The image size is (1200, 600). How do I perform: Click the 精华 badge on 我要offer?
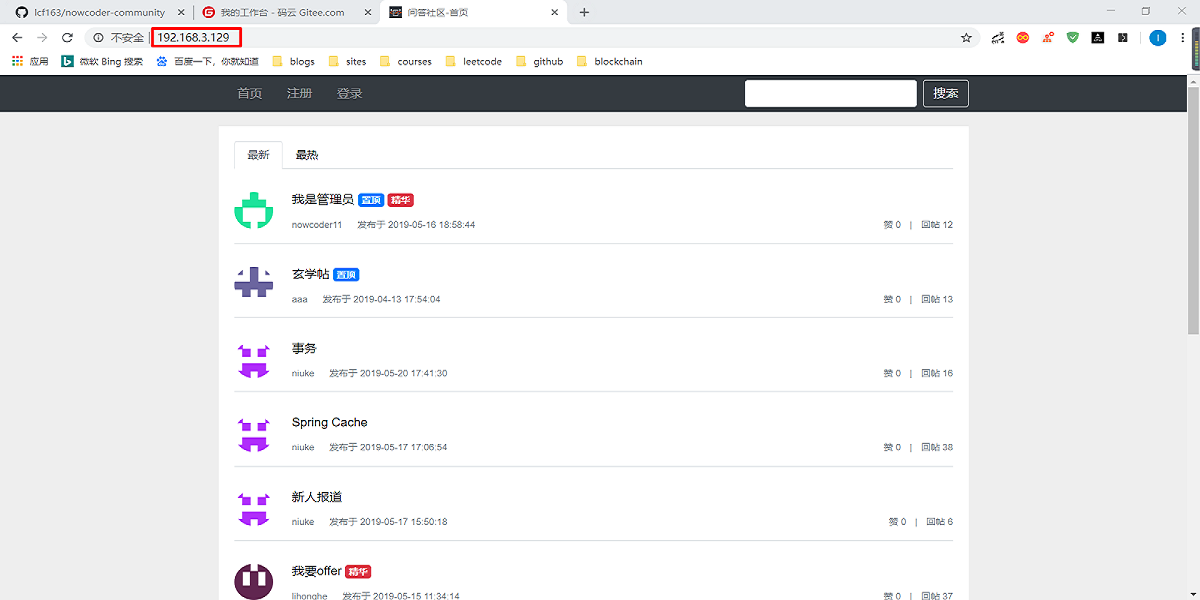point(358,572)
